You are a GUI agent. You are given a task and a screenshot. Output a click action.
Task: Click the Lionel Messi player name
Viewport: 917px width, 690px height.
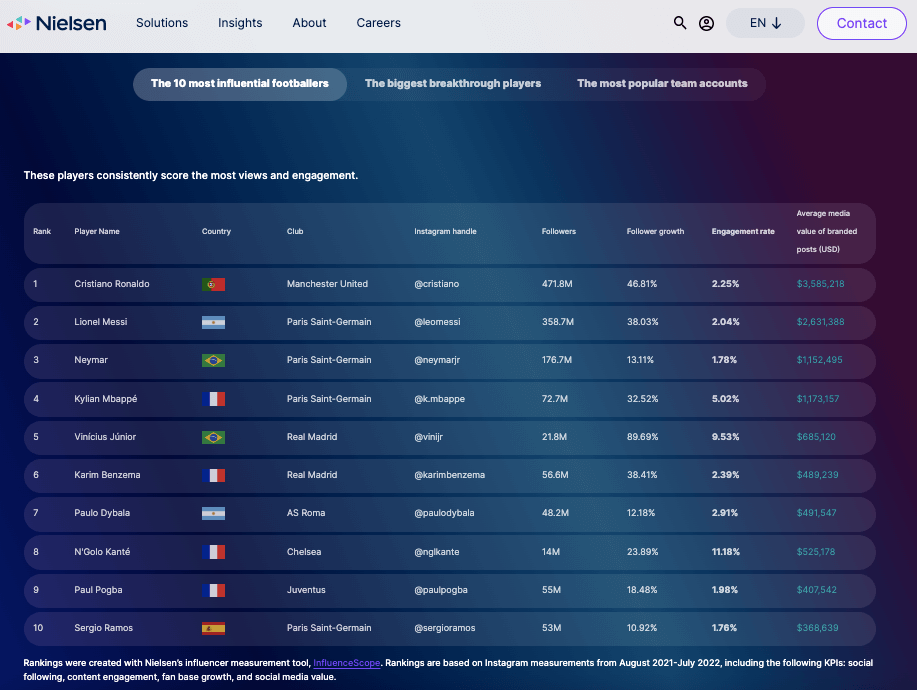point(101,322)
